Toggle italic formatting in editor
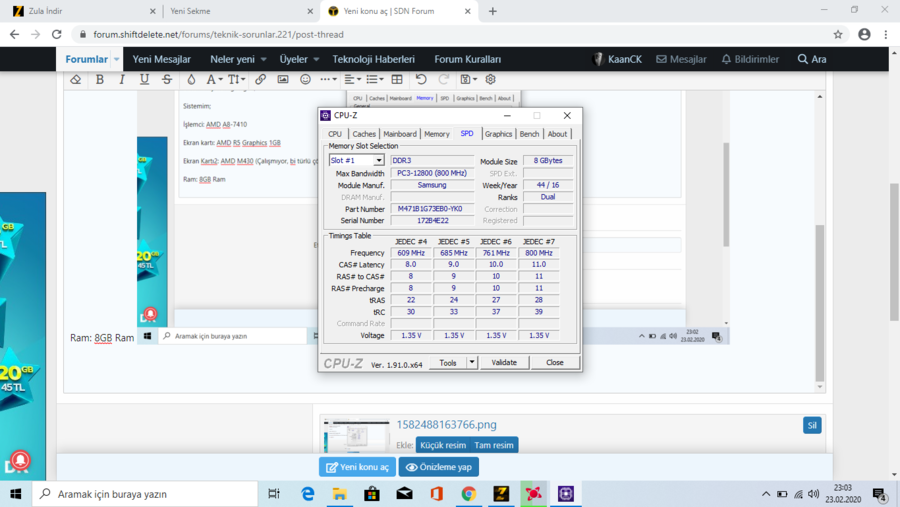900x507 pixels. point(122,80)
